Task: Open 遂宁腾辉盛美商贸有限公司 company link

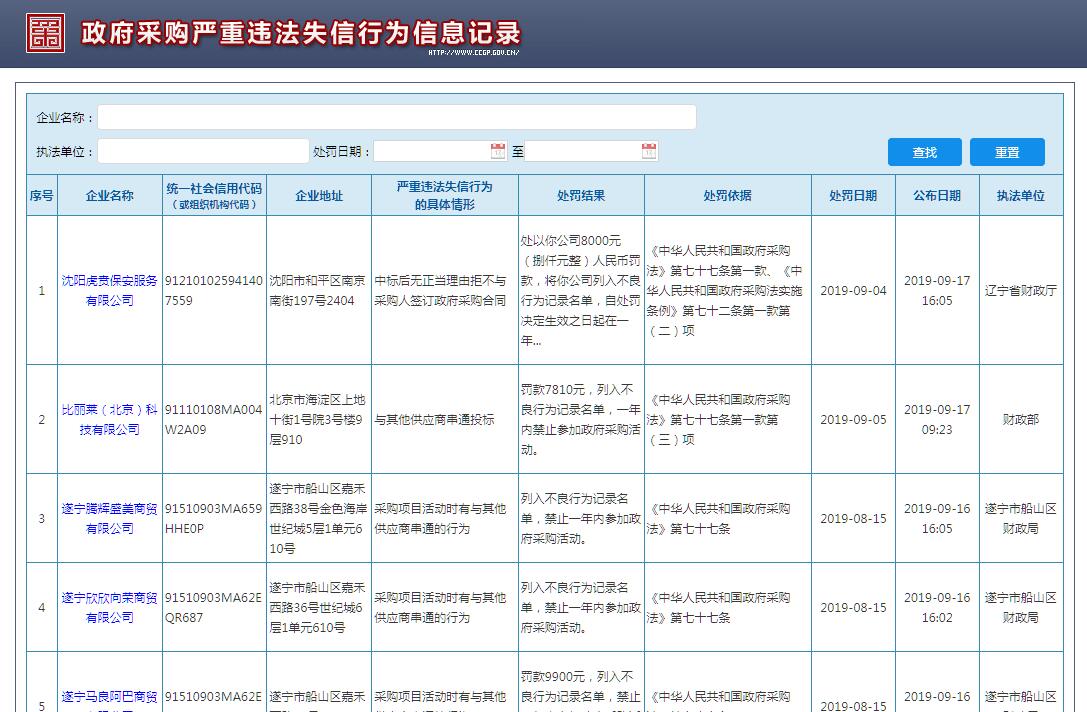Action: (x=109, y=518)
